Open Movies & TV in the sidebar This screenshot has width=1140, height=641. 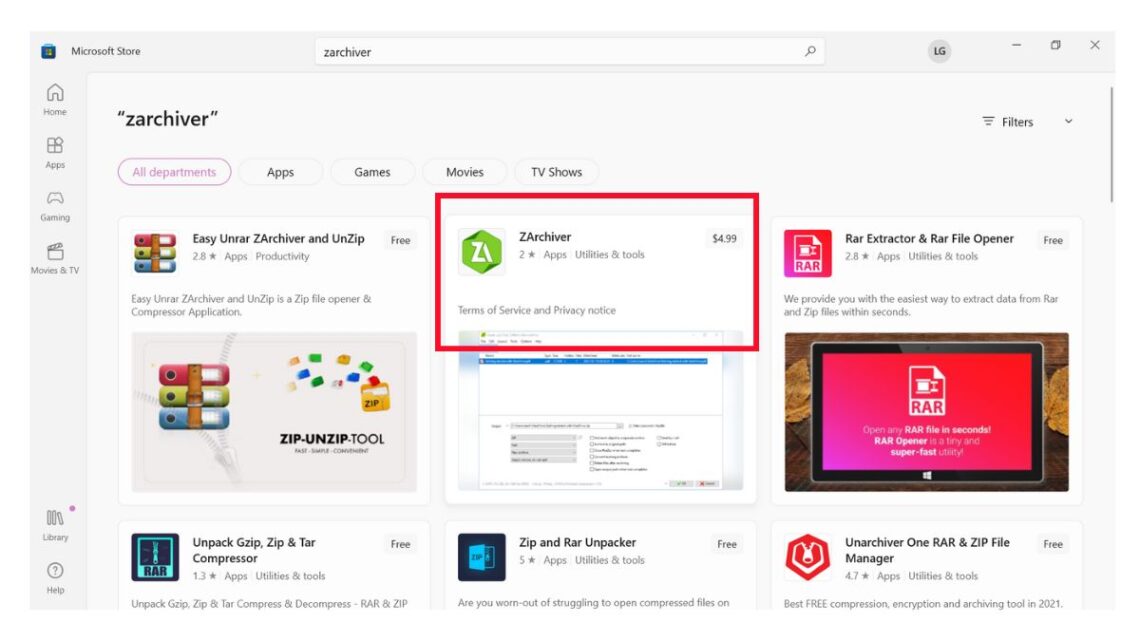[55, 256]
